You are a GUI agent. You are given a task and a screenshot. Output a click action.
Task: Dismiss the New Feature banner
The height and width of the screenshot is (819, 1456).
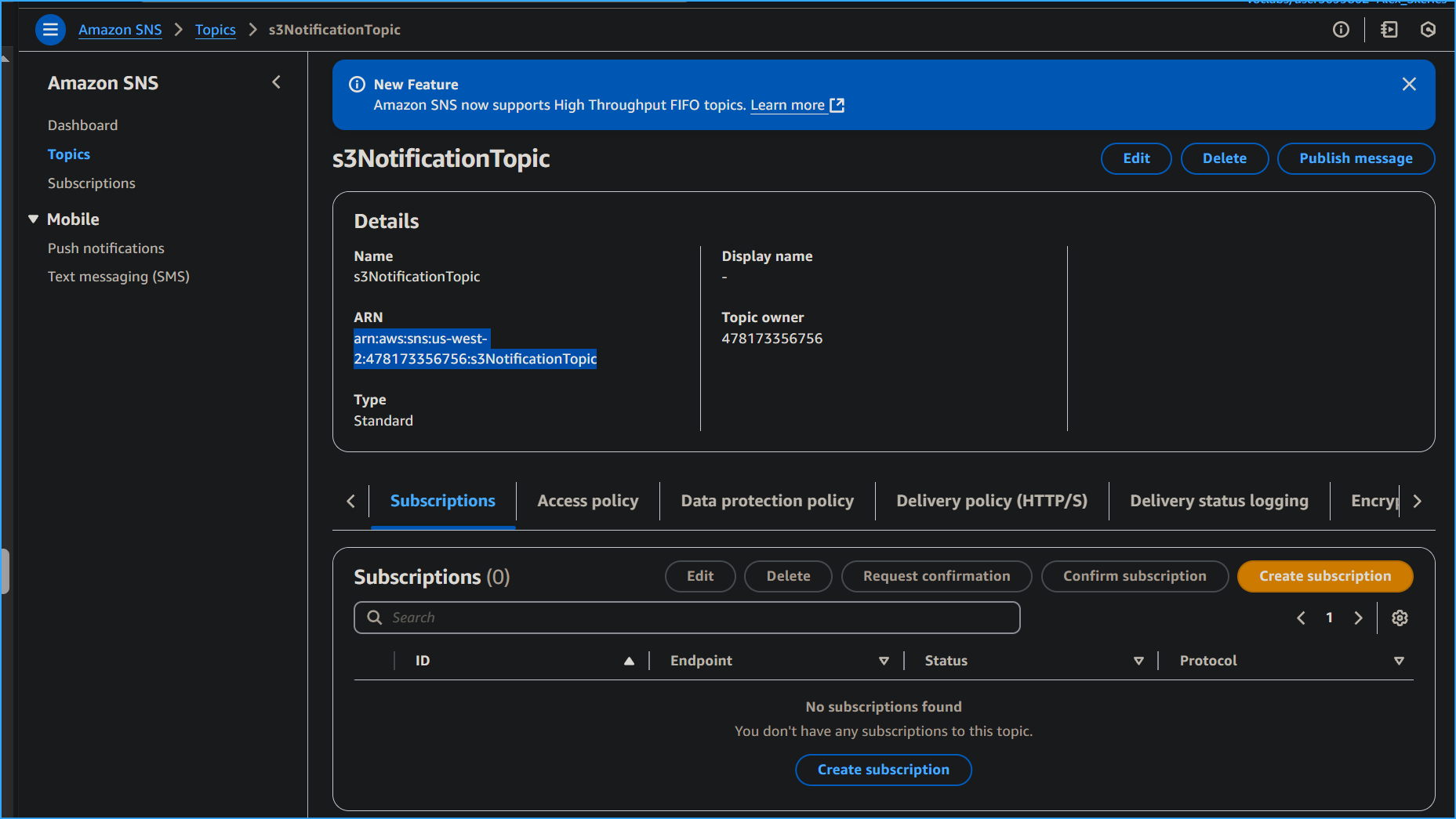coord(1408,85)
